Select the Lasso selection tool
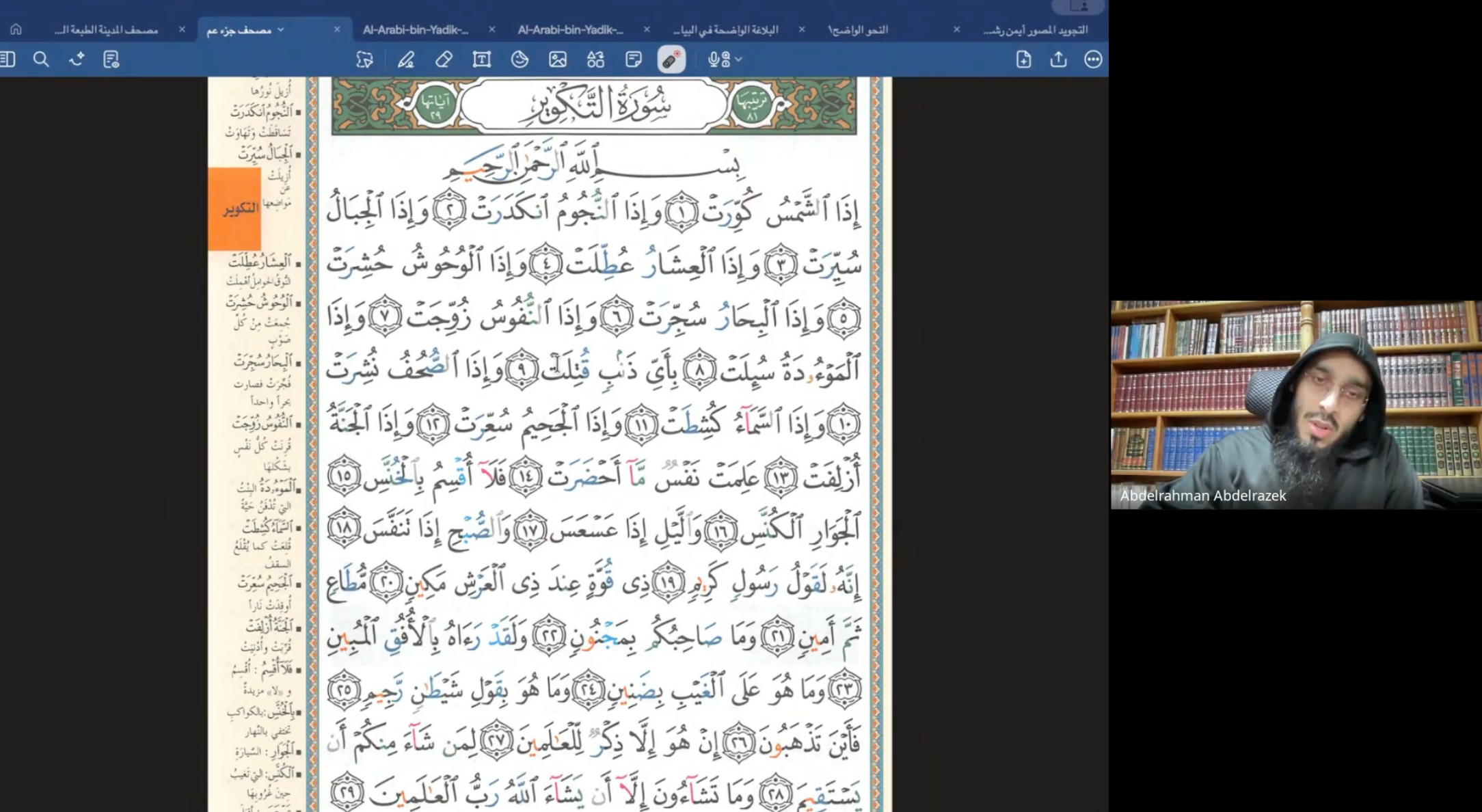 [x=365, y=59]
